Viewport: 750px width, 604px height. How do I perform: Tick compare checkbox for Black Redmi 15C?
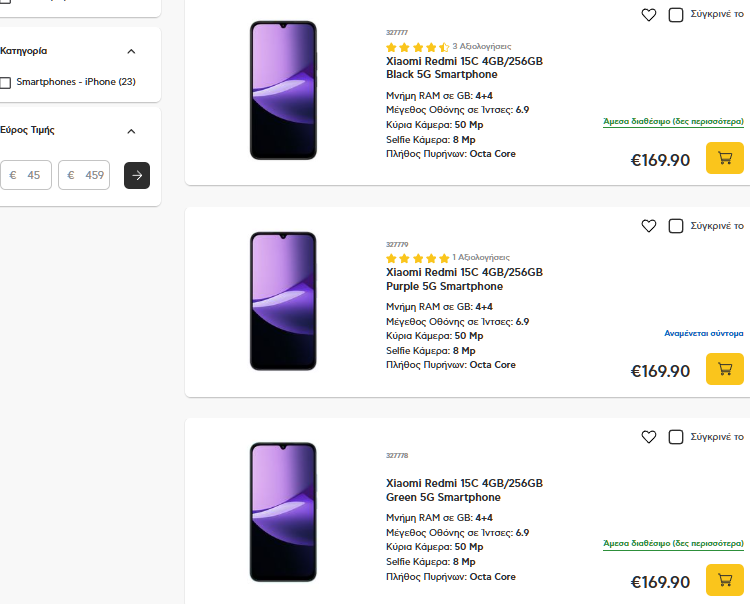pos(676,15)
